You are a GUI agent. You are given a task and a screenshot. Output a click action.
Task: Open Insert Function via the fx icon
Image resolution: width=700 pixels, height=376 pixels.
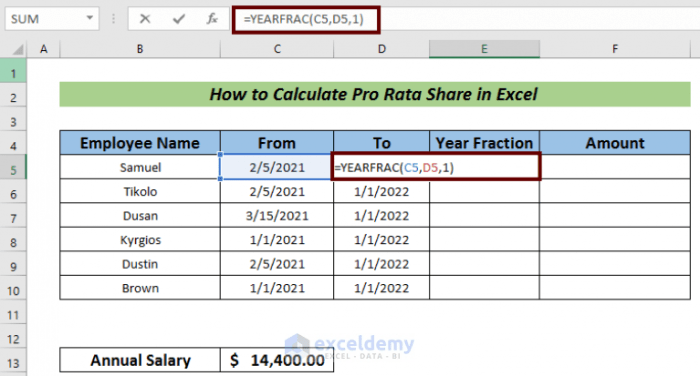[x=212, y=19]
